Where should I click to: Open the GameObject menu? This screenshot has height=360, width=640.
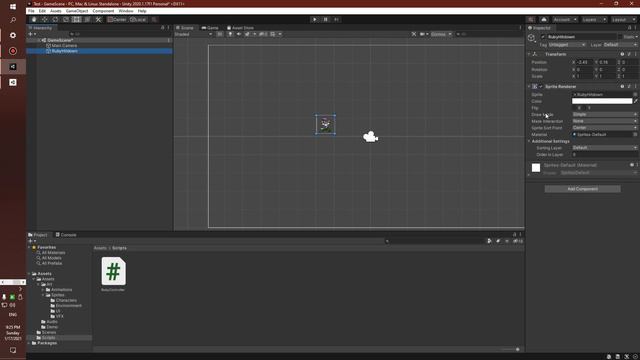(x=77, y=11)
